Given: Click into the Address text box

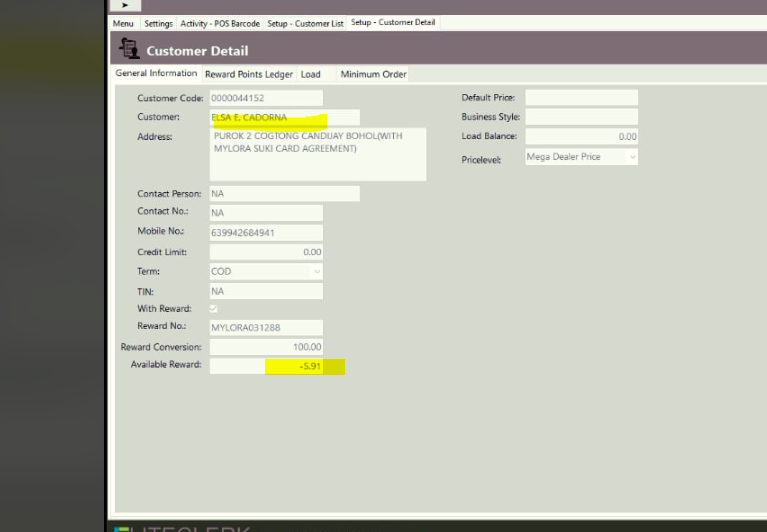Looking at the screenshot, I should coord(317,154).
